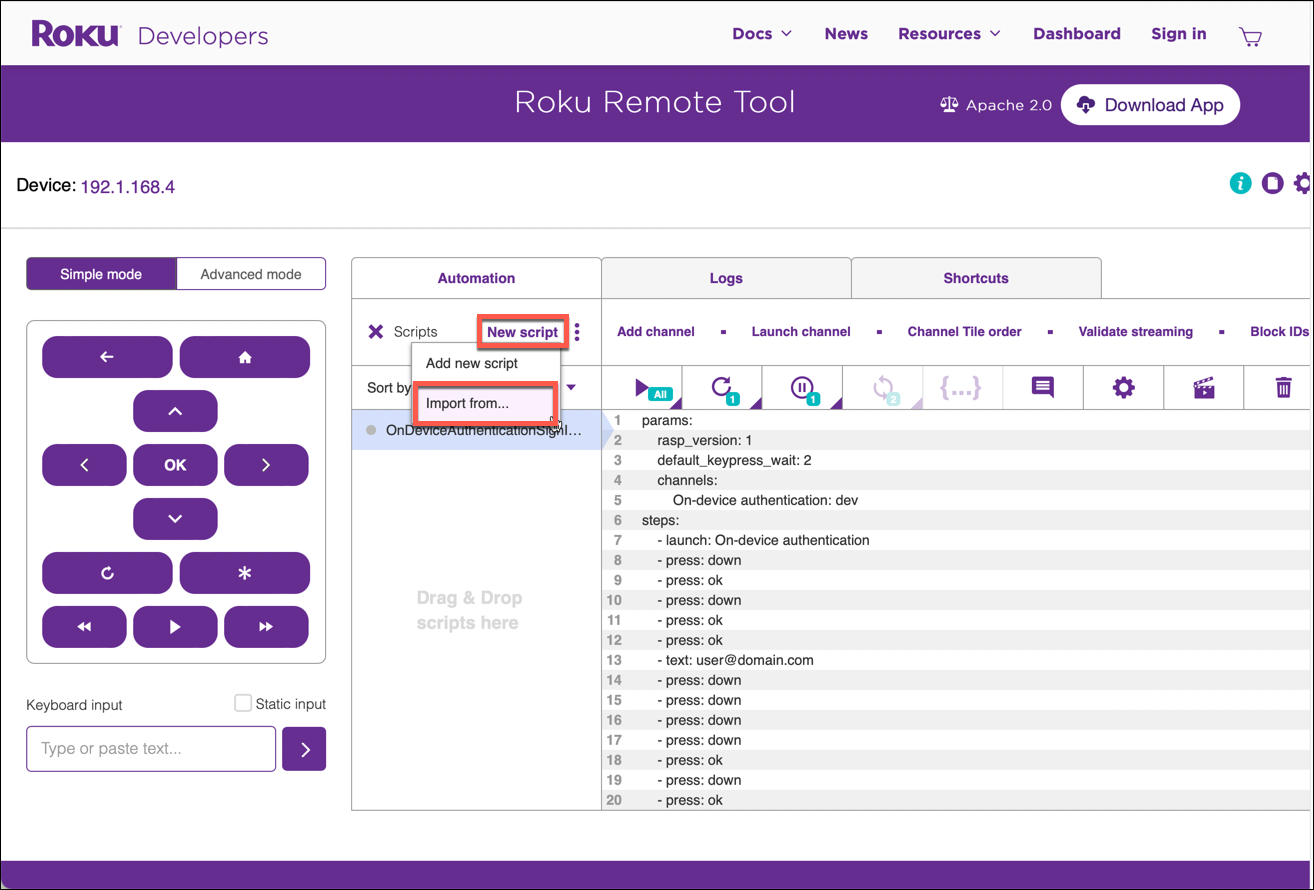This screenshot has height=890, width=1314.
Task: Click the Download App button
Action: [1150, 104]
